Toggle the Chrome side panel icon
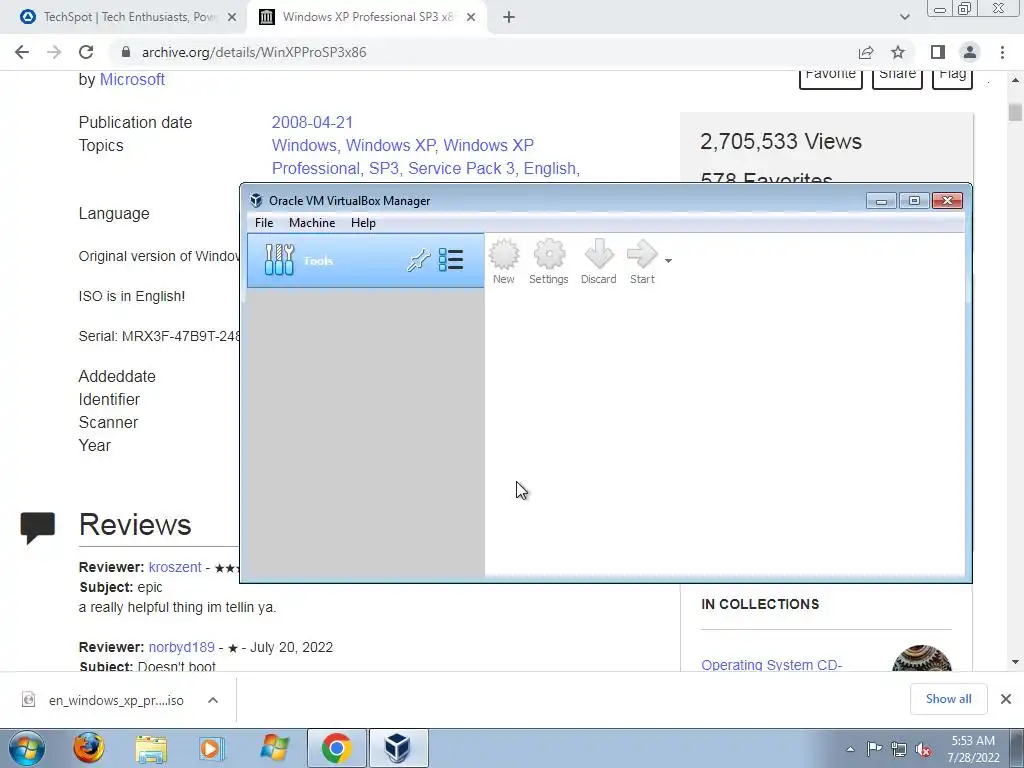The width and height of the screenshot is (1024, 768). 938,52
